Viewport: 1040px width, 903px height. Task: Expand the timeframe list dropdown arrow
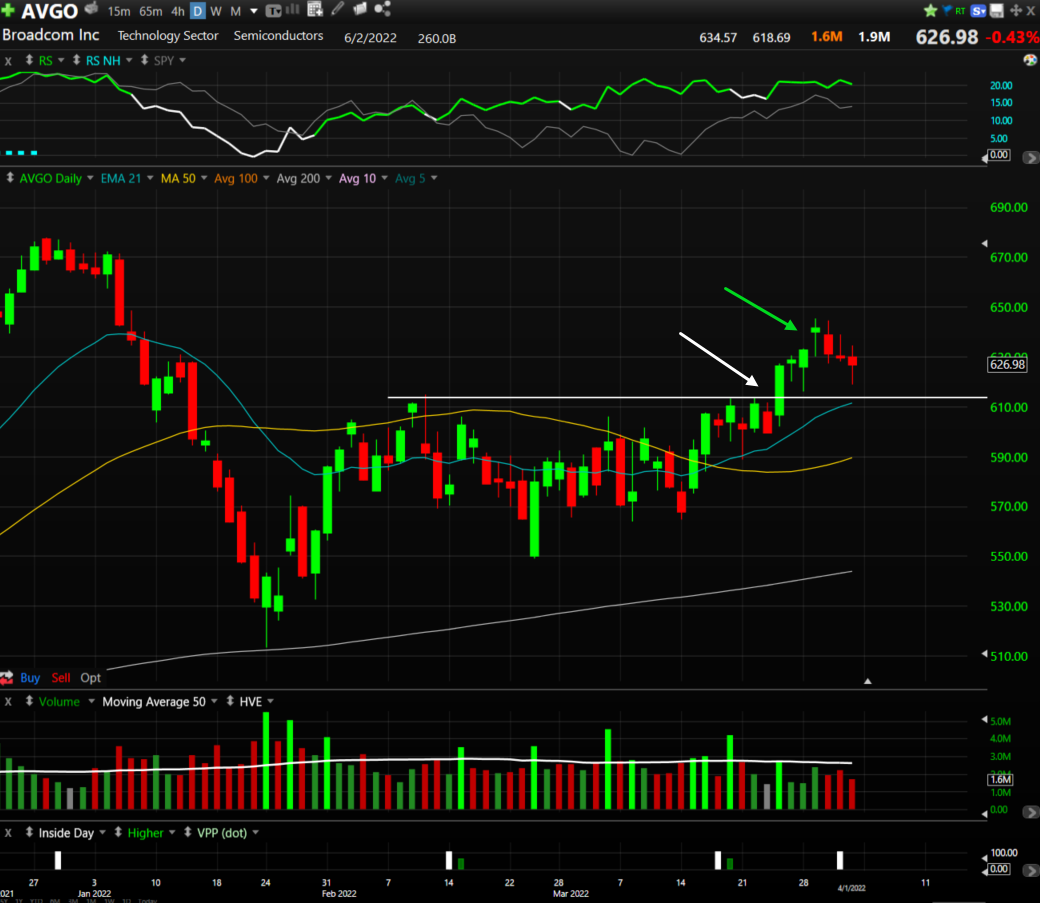click(x=253, y=11)
